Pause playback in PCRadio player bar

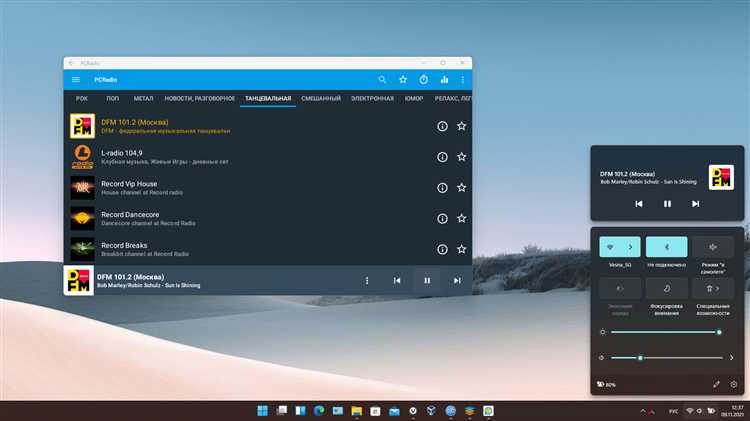[x=427, y=281]
